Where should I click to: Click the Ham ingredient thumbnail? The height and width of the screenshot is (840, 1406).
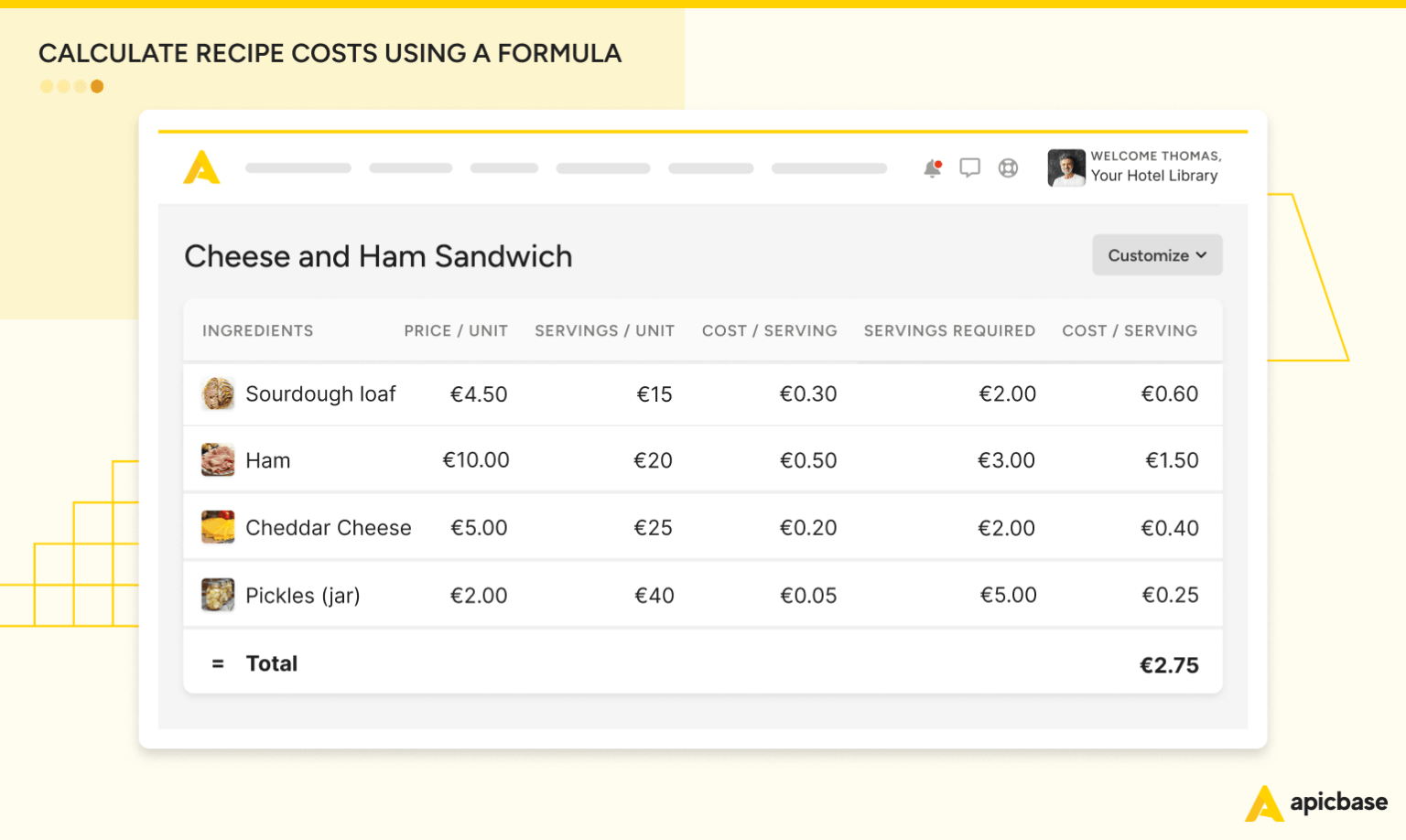[x=217, y=459]
